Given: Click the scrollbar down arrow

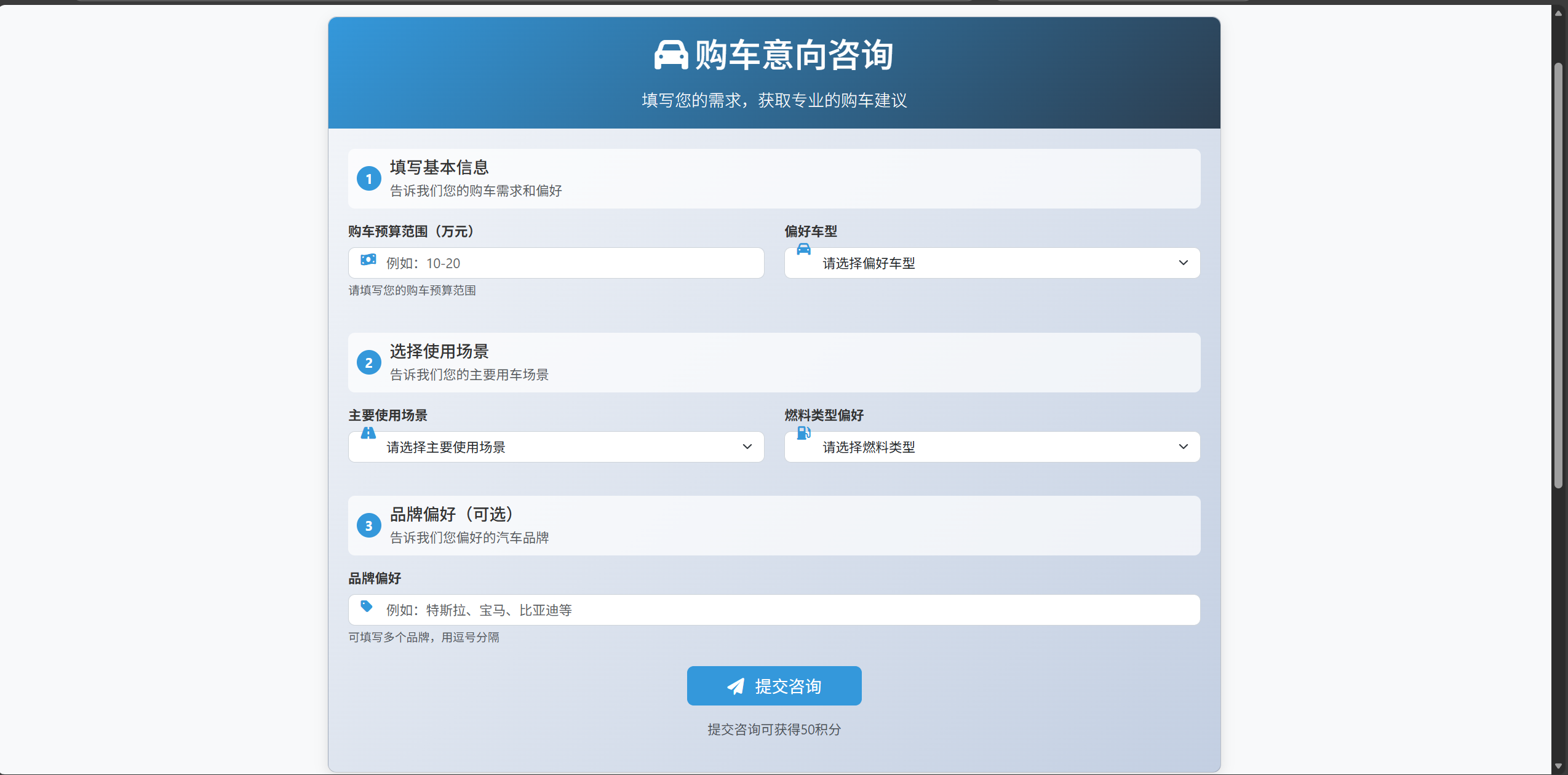Looking at the screenshot, I should (x=1558, y=766).
